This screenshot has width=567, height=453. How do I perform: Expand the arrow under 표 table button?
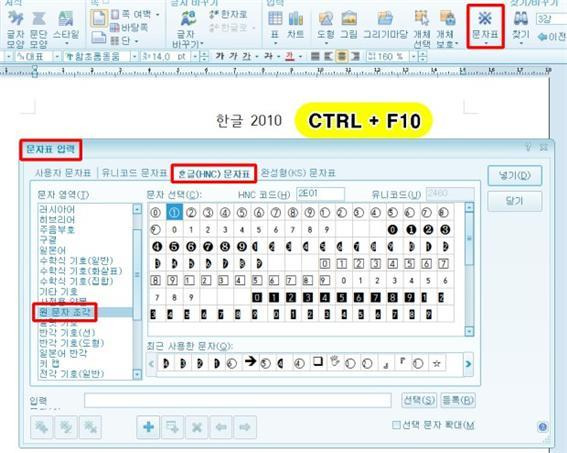click(275, 44)
